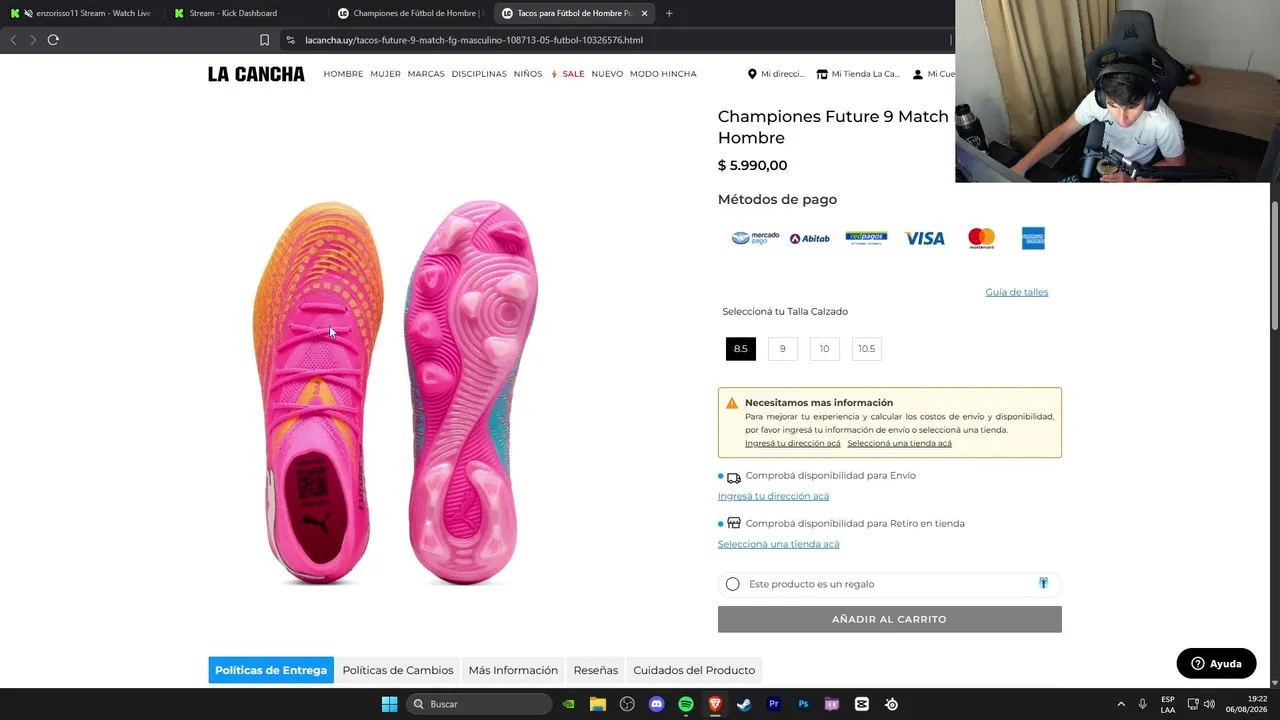
Task: Open the HOMBRE menu
Action: 343,74
